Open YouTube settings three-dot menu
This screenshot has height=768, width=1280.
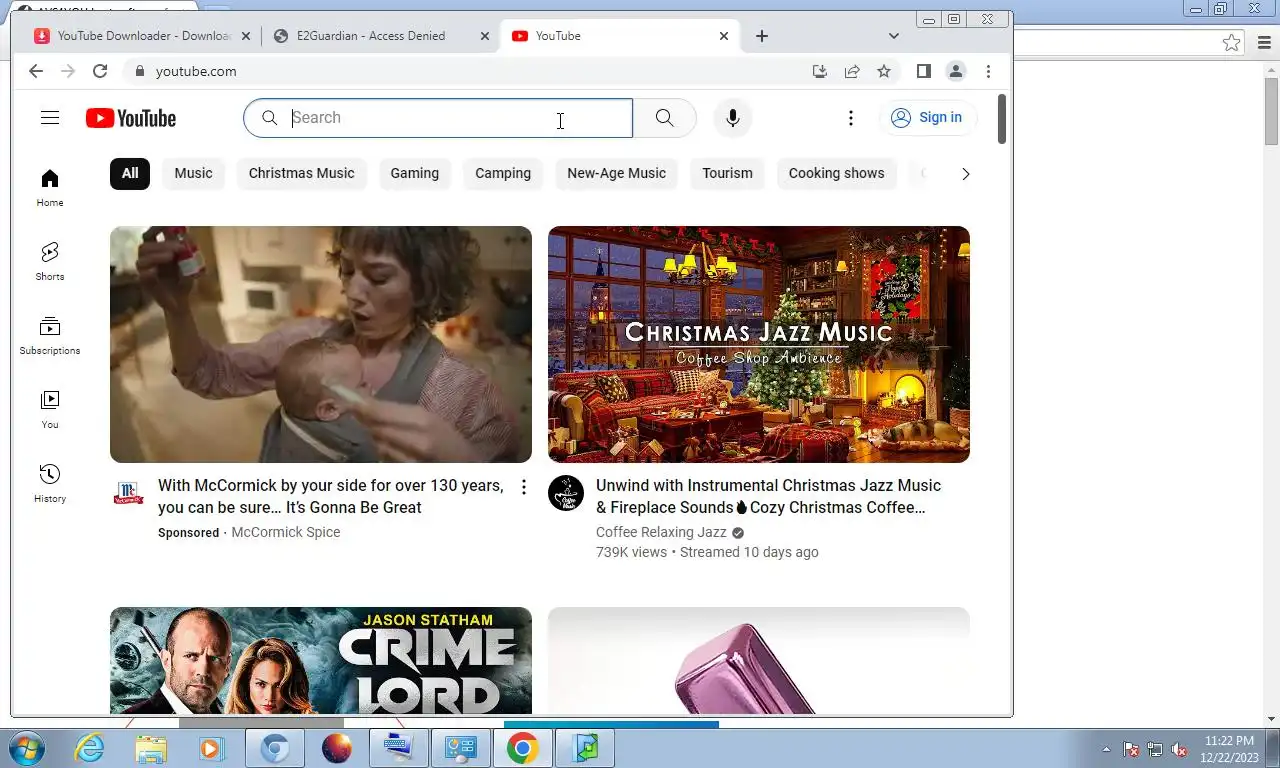tap(851, 118)
